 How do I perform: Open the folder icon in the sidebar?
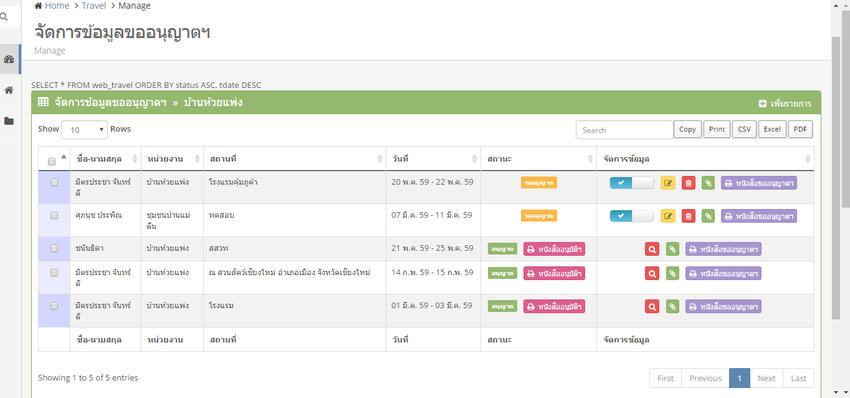click(x=9, y=121)
